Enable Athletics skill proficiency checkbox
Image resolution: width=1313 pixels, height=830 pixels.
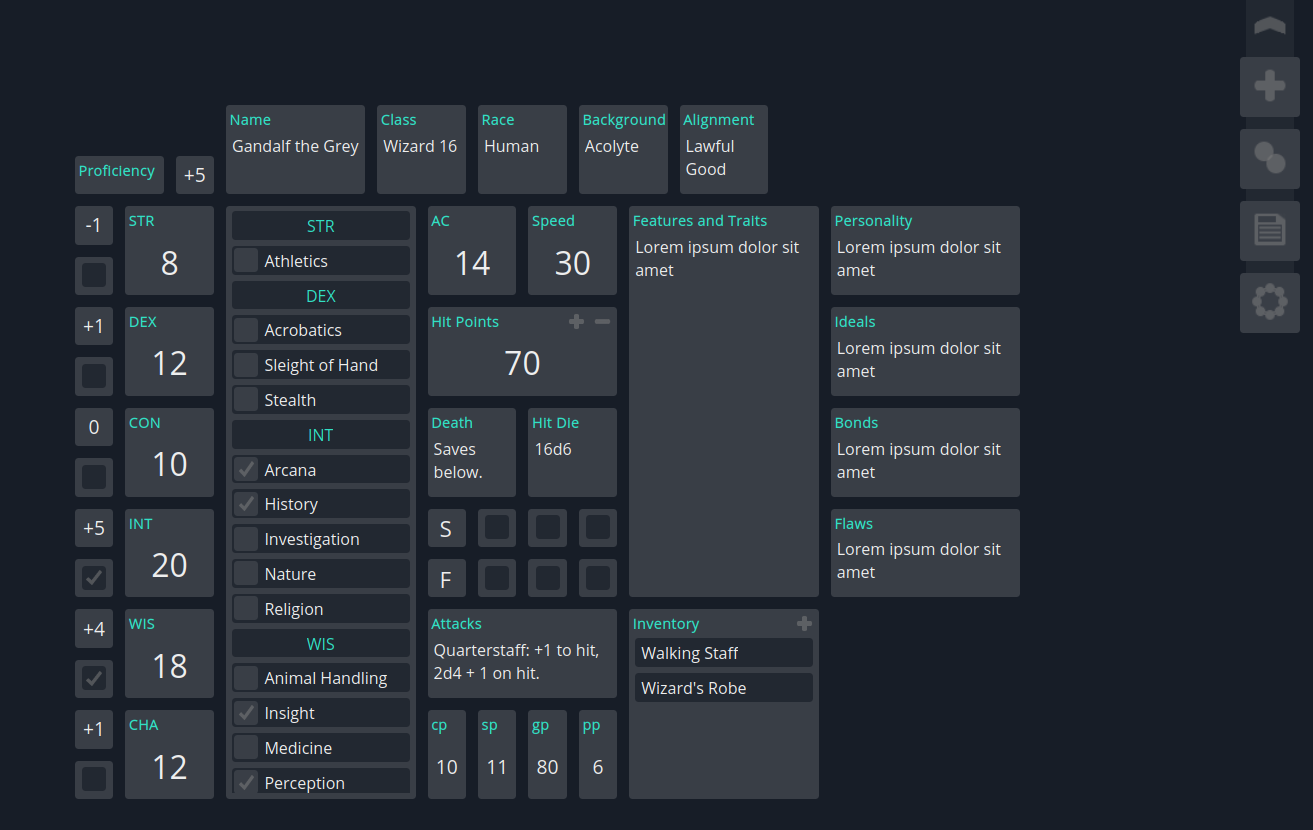(x=246, y=261)
